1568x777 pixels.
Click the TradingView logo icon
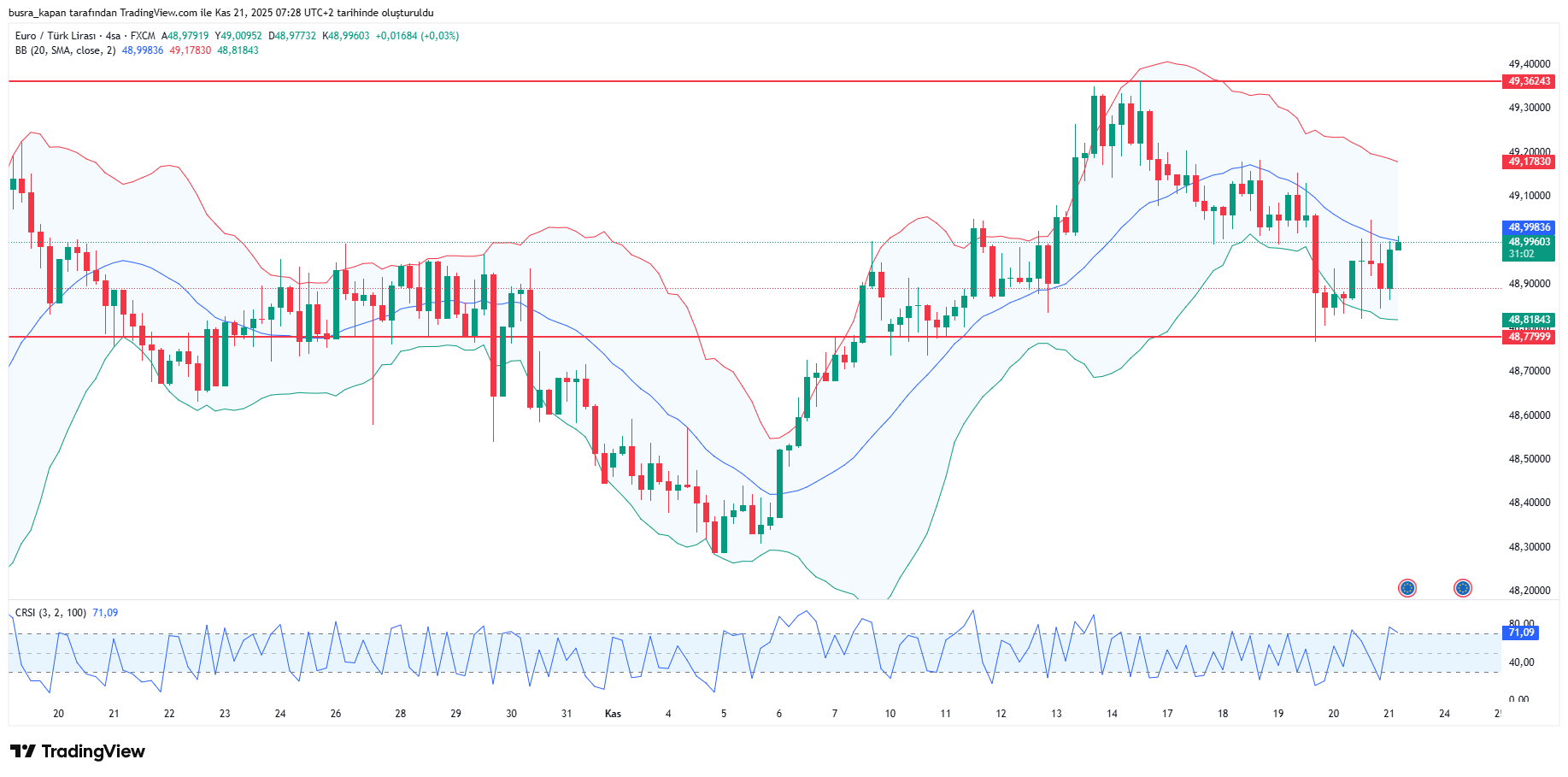click(x=23, y=751)
